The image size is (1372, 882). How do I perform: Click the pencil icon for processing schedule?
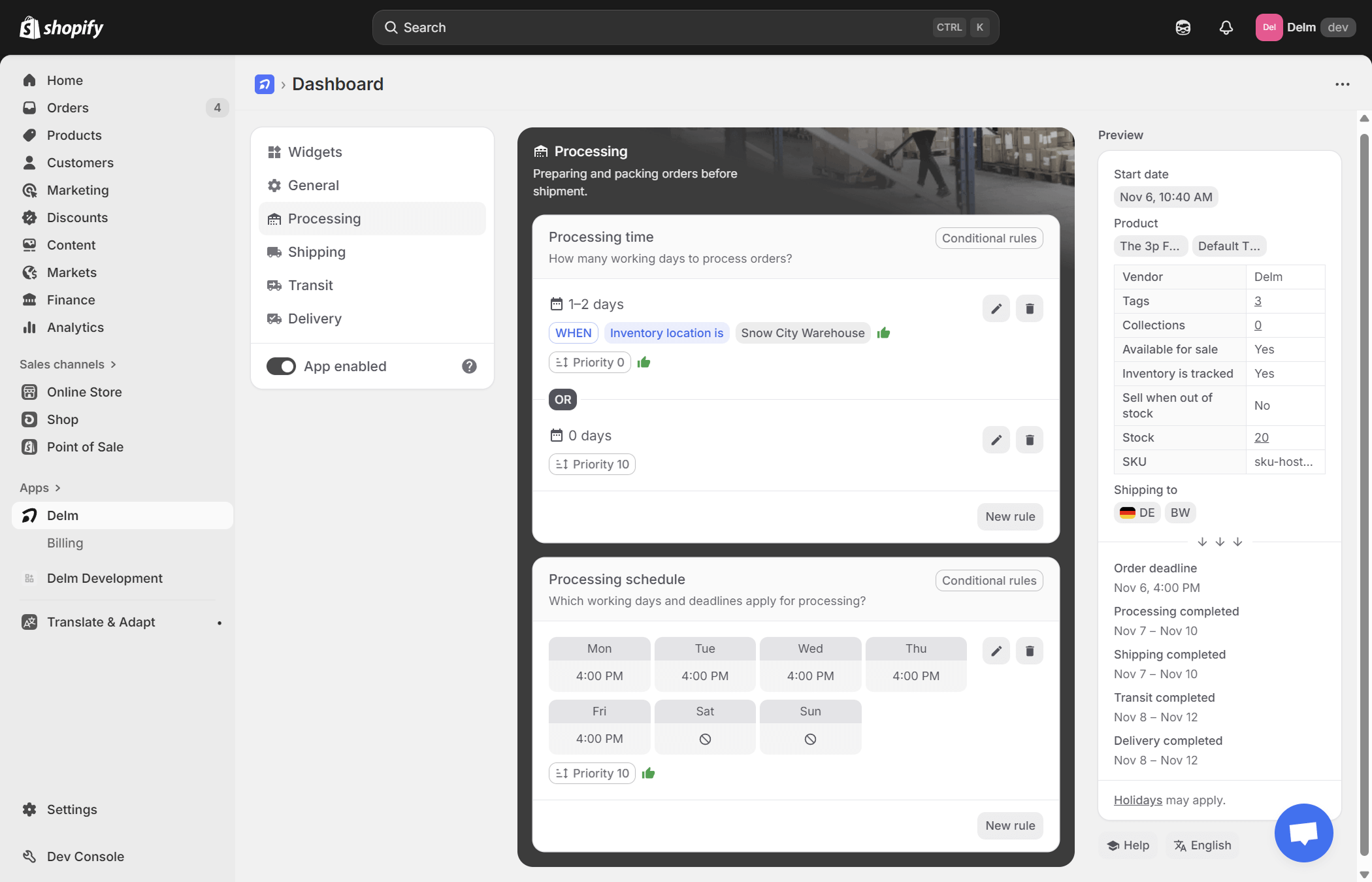point(996,651)
